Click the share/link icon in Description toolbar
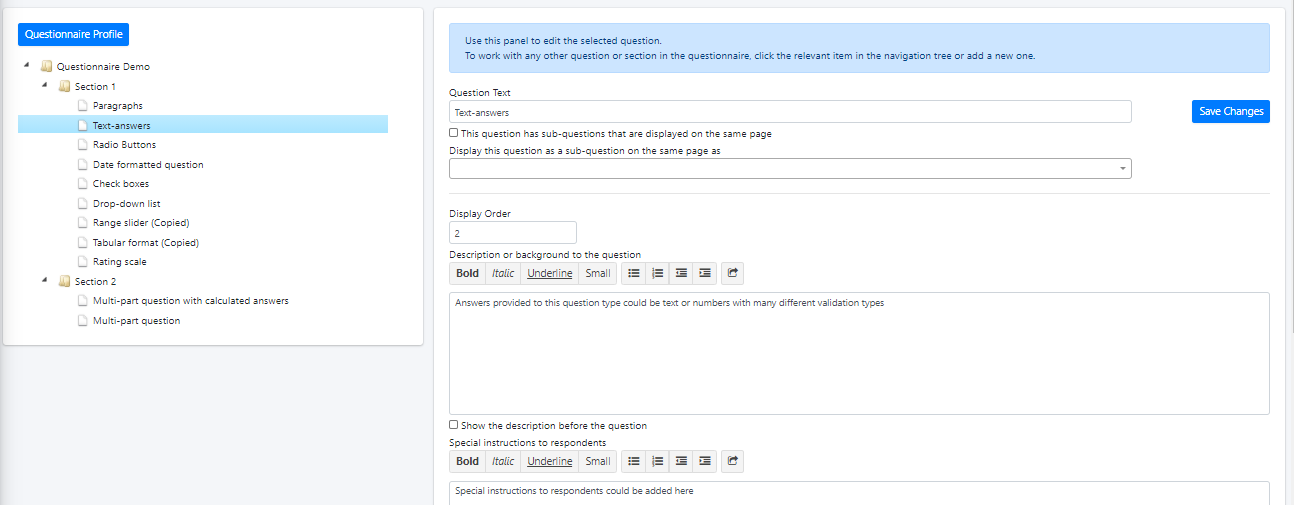 (732, 273)
